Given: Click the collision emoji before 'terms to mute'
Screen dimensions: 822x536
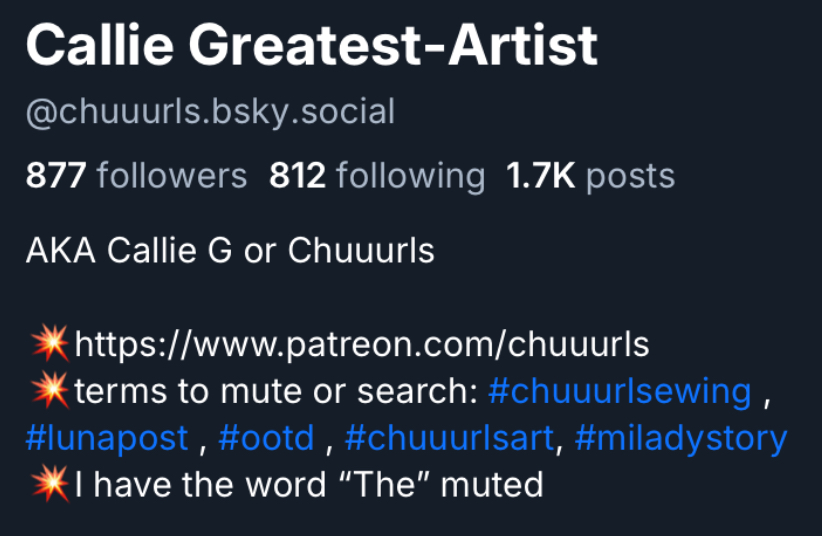Looking at the screenshot, I should [x=48, y=391].
